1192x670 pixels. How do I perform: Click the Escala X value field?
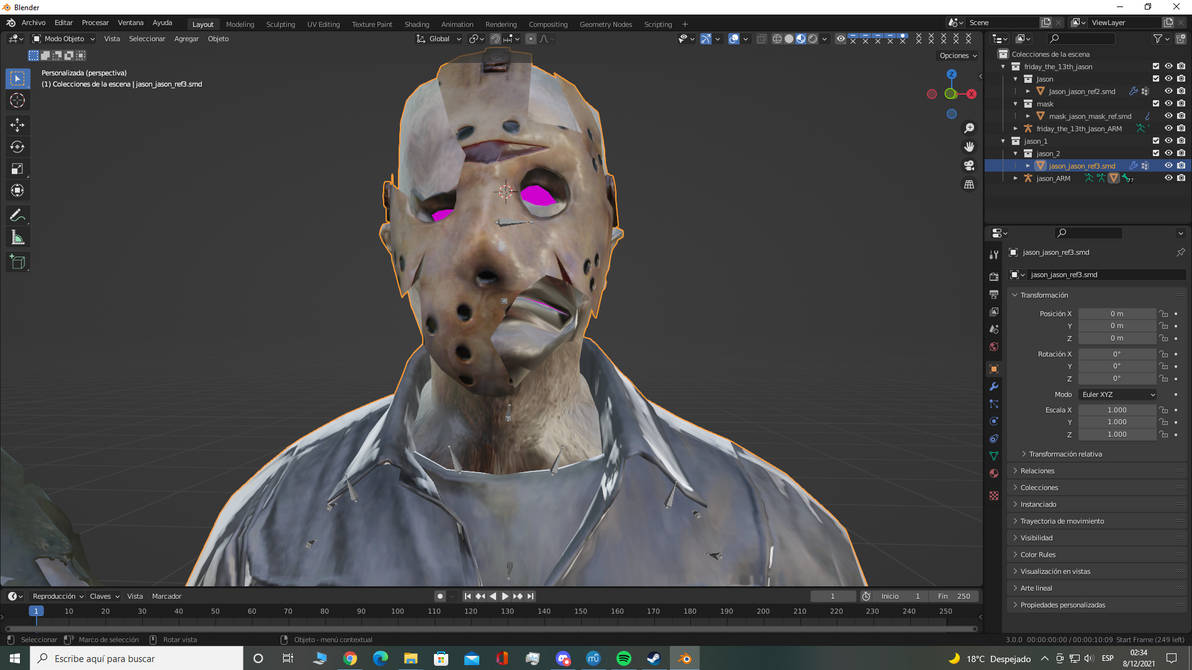coord(1117,410)
